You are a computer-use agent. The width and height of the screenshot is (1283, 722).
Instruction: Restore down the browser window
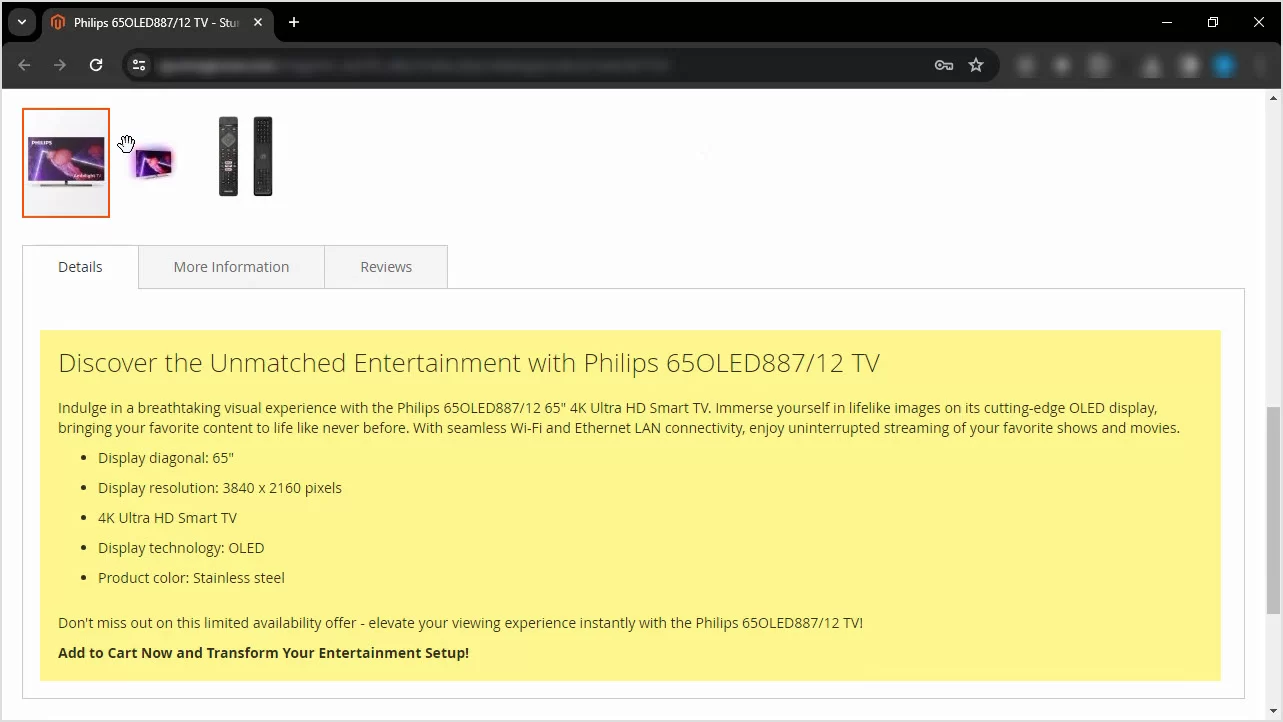pyautogui.click(x=1213, y=22)
